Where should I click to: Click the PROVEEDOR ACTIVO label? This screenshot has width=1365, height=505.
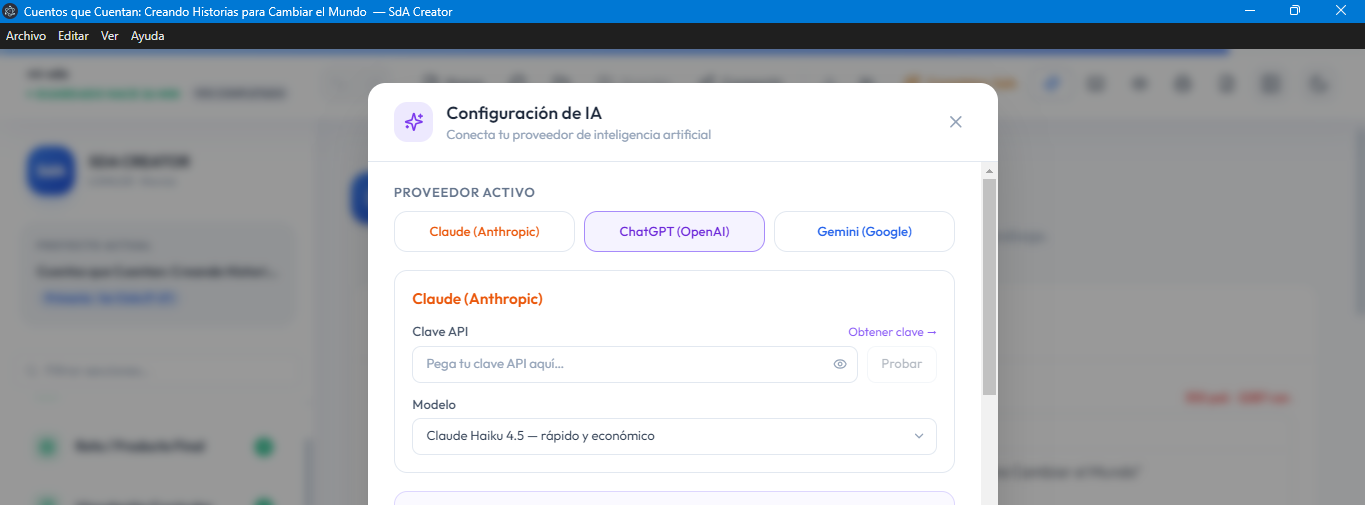coord(464,192)
